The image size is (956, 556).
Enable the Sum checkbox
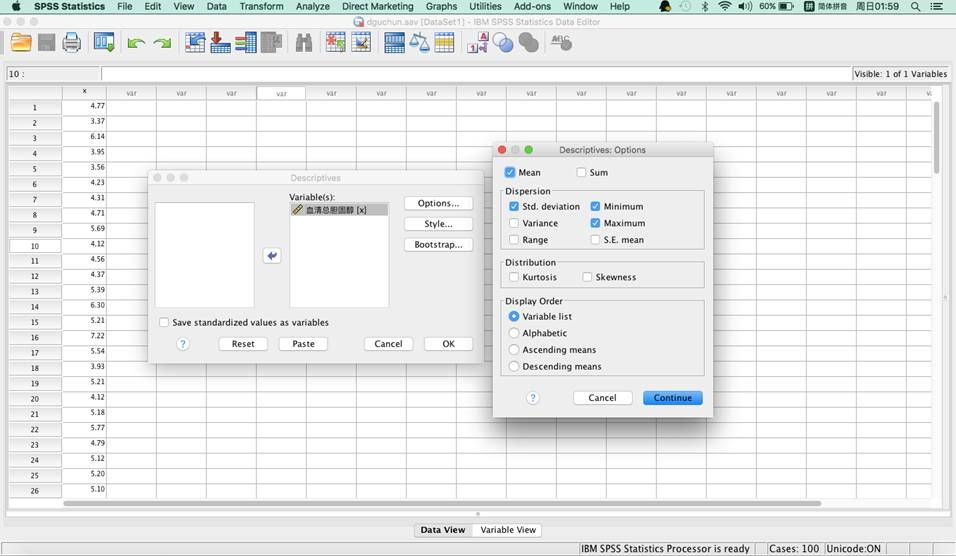click(x=581, y=173)
